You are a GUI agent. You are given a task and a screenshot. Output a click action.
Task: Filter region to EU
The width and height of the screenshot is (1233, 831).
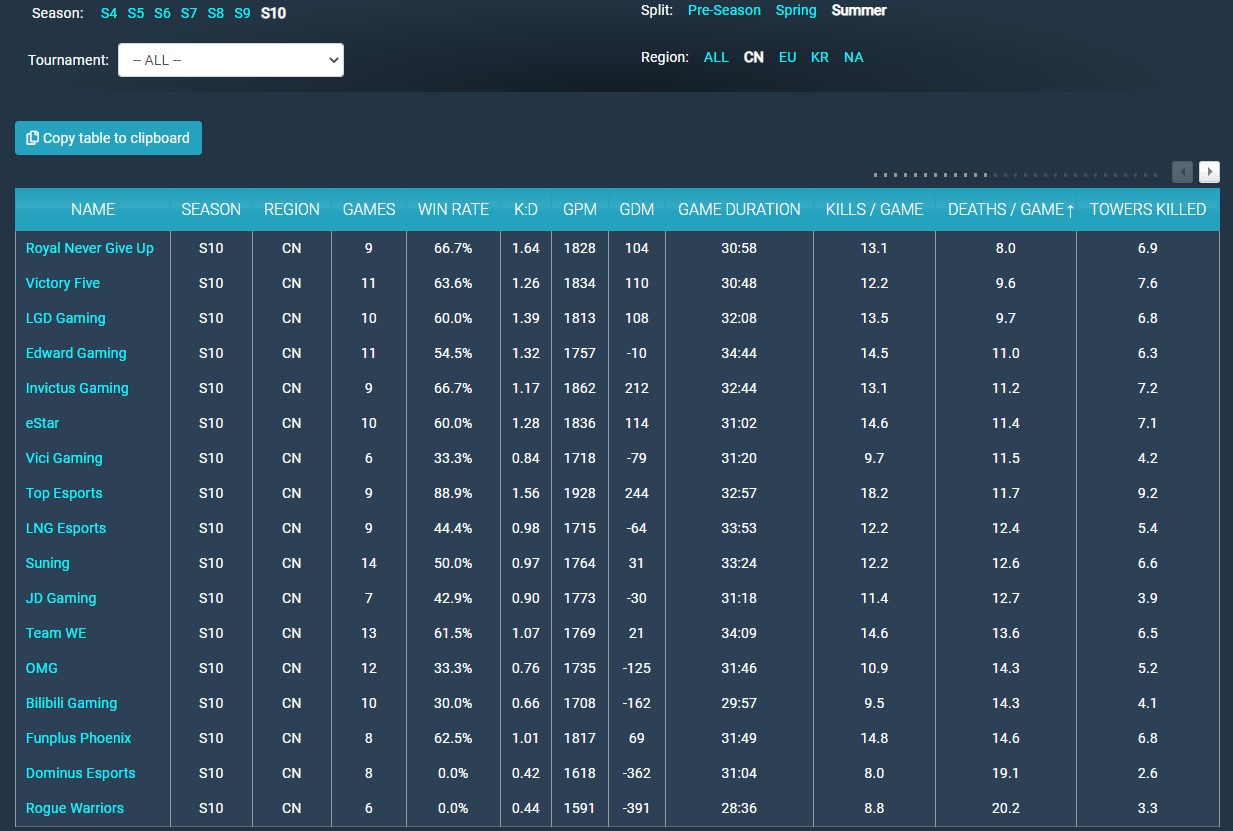click(788, 57)
